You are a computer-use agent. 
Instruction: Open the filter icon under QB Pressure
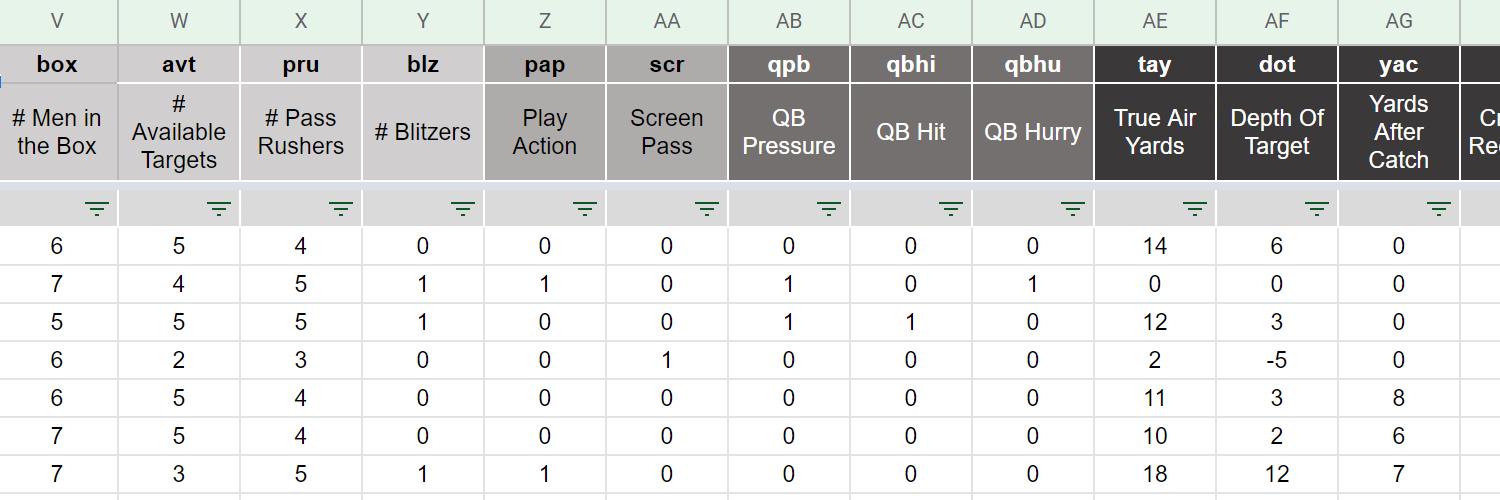829,209
